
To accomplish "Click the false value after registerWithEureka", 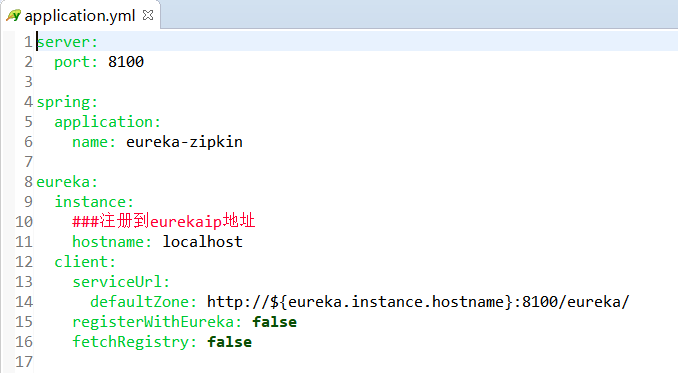I will [275, 322].
